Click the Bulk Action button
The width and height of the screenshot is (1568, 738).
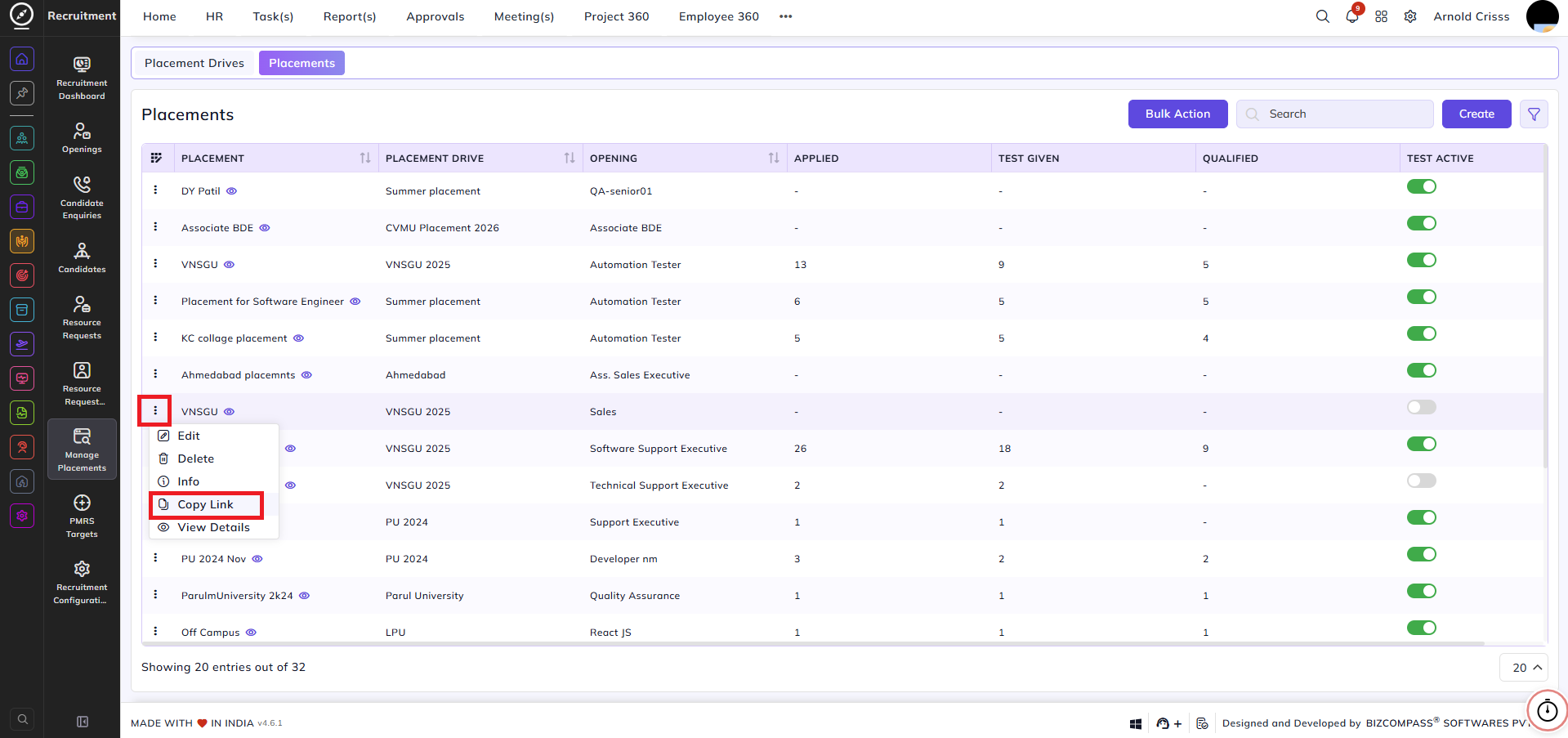1177,114
